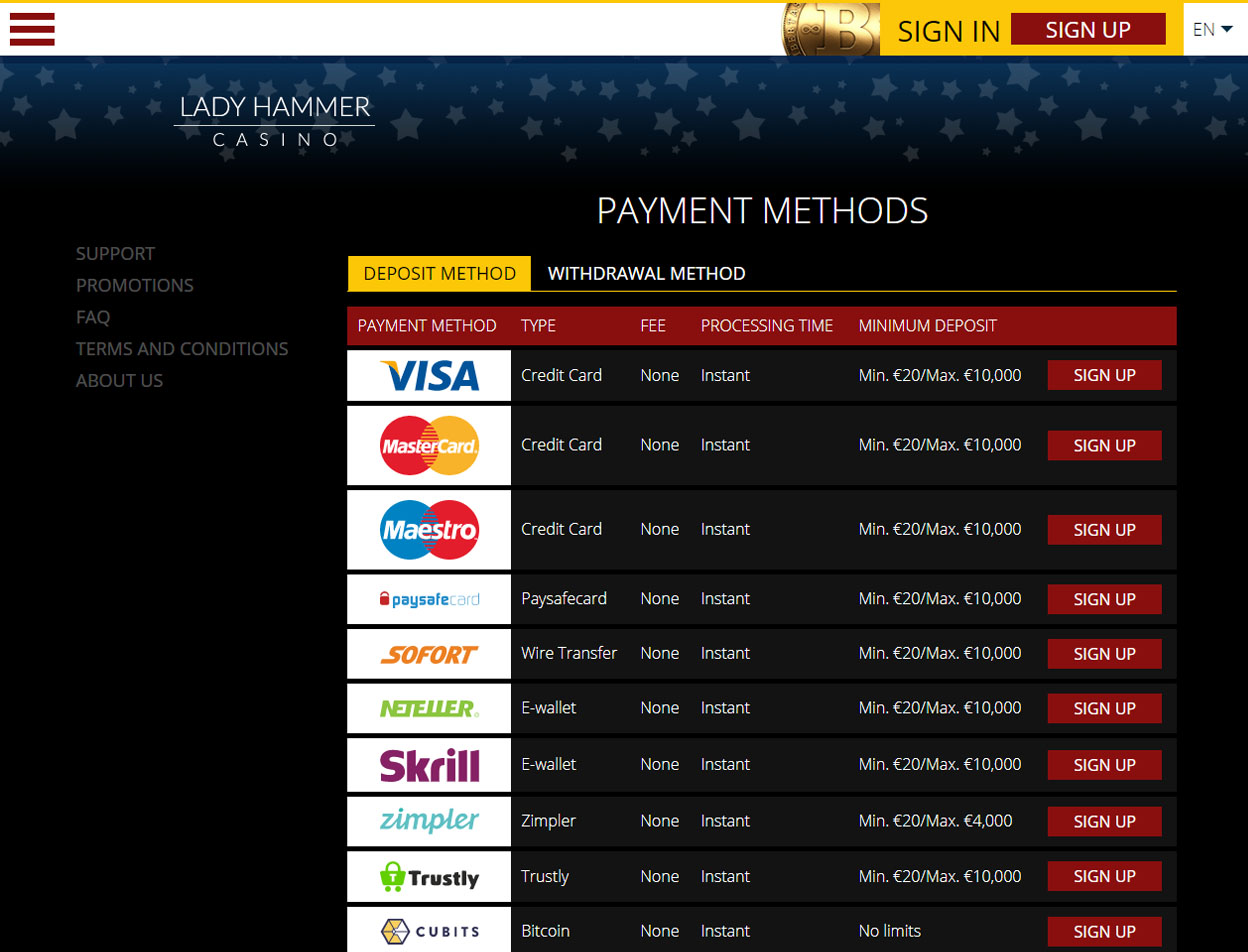
Task: Click the Wire Transfer type cell
Action: tap(569, 653)
